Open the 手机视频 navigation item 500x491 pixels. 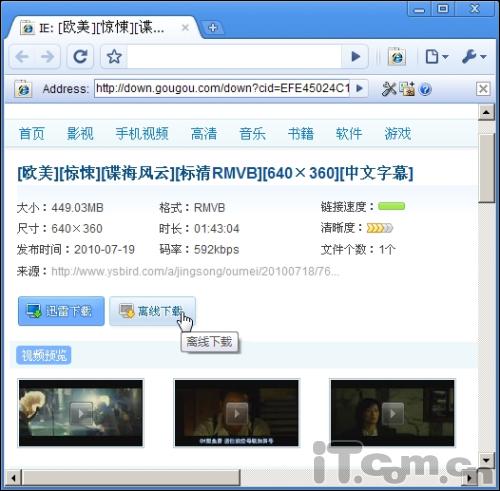tap(142, 134)
